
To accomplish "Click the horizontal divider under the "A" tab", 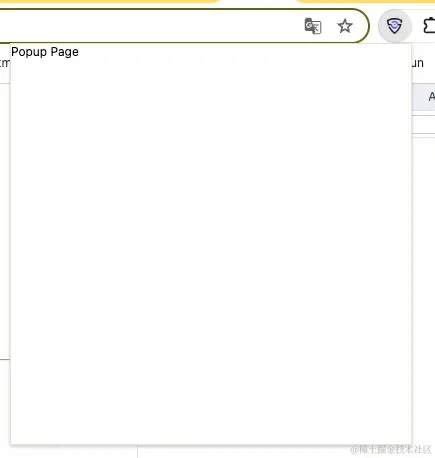I will pyautogui.click(x=423, y=115).
